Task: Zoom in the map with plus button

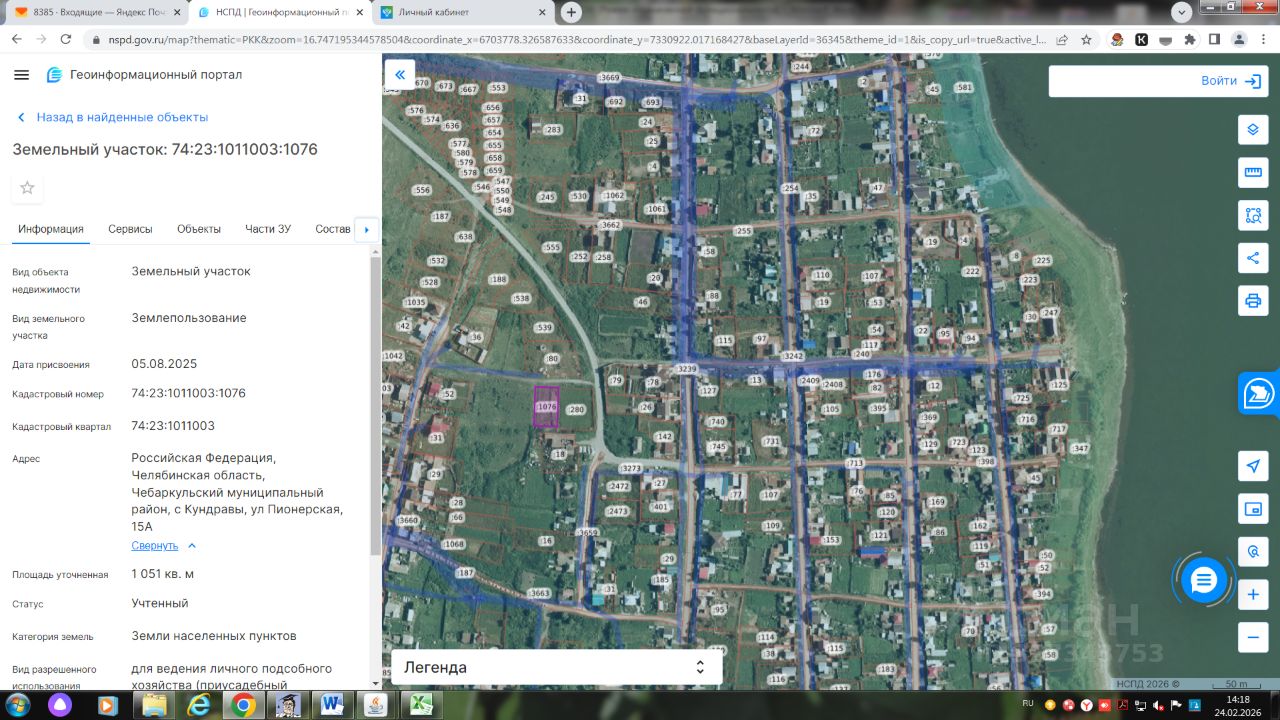Action: [x=1253, y=595]
